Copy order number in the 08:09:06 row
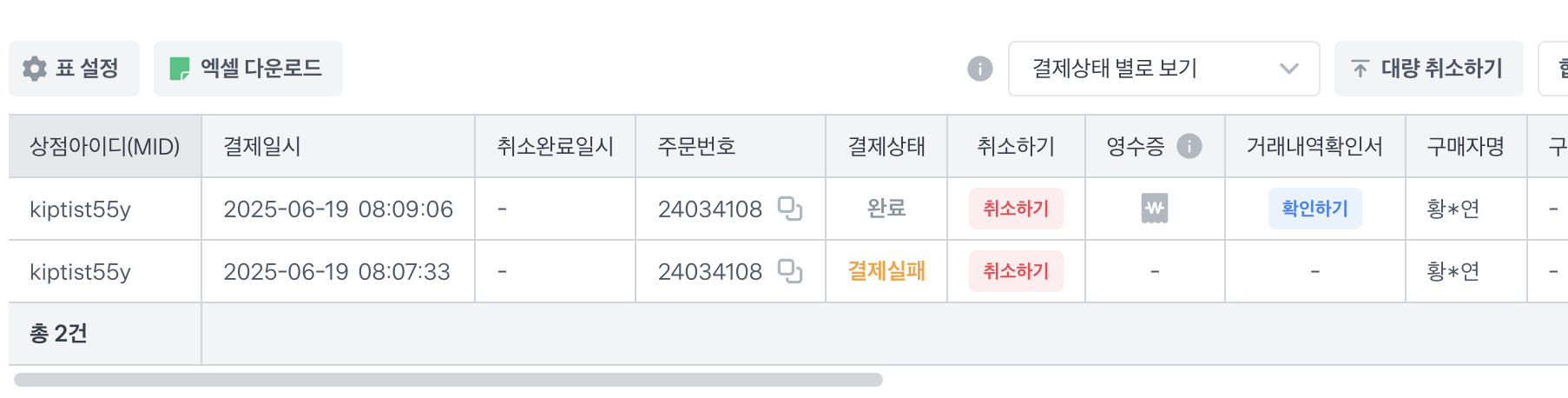The height and width of the screenshot is (398, 1568). coord(790,209)
